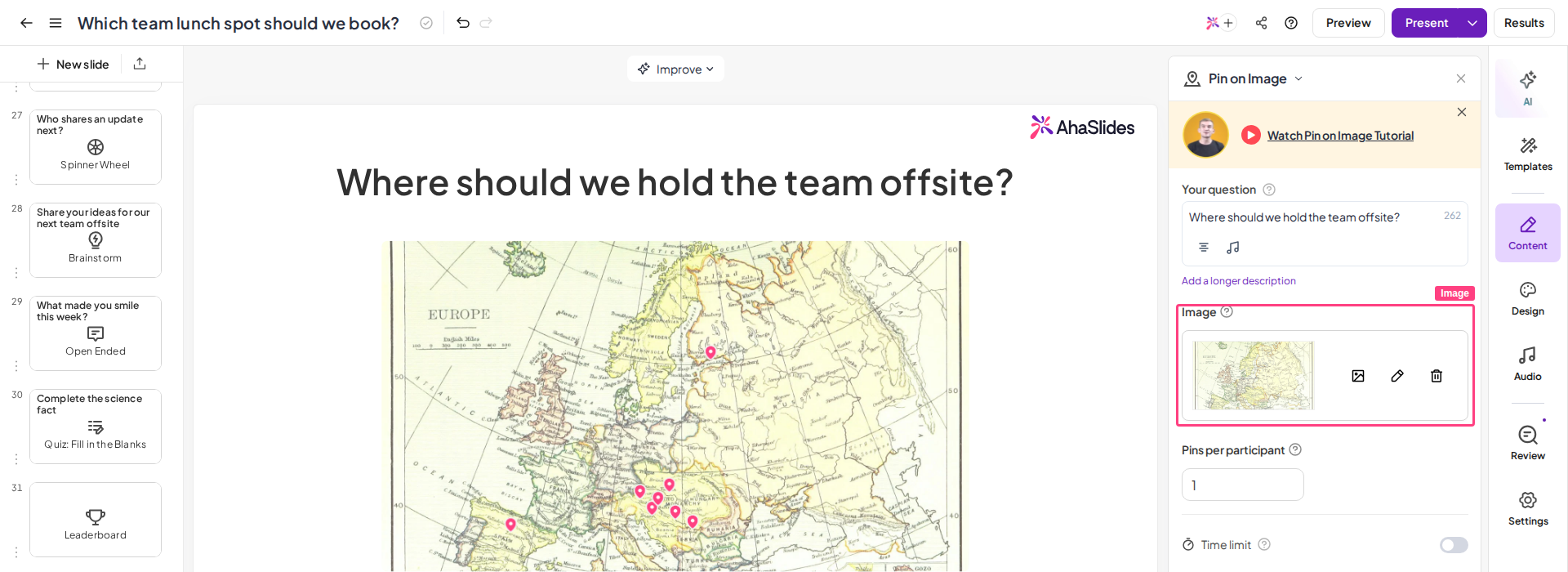Expand the Present dropdown arrow

[1472, 23]
